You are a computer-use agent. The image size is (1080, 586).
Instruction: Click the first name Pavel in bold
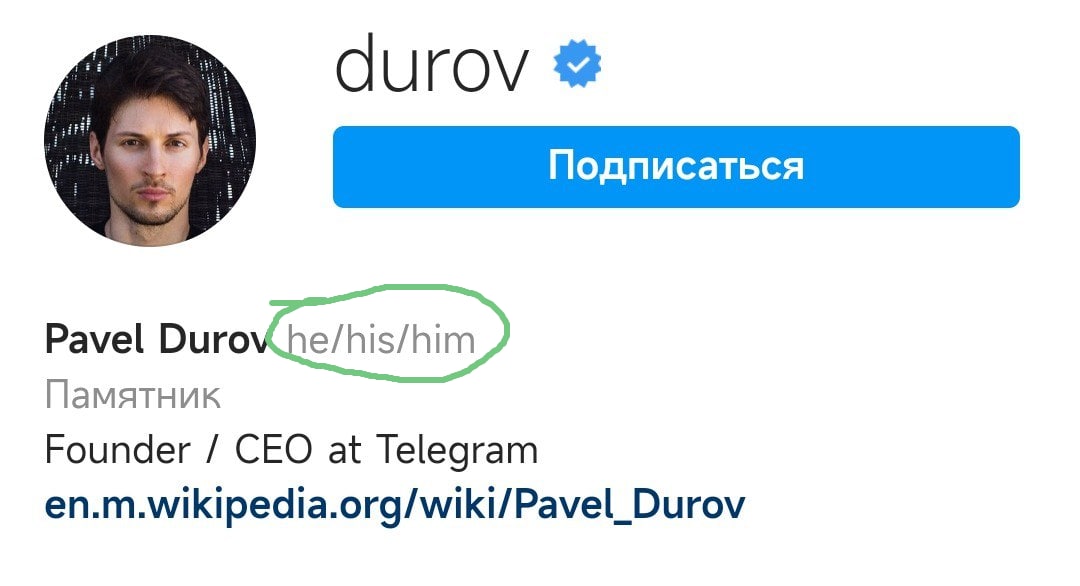pyautogui.click(x=94, y=339)
